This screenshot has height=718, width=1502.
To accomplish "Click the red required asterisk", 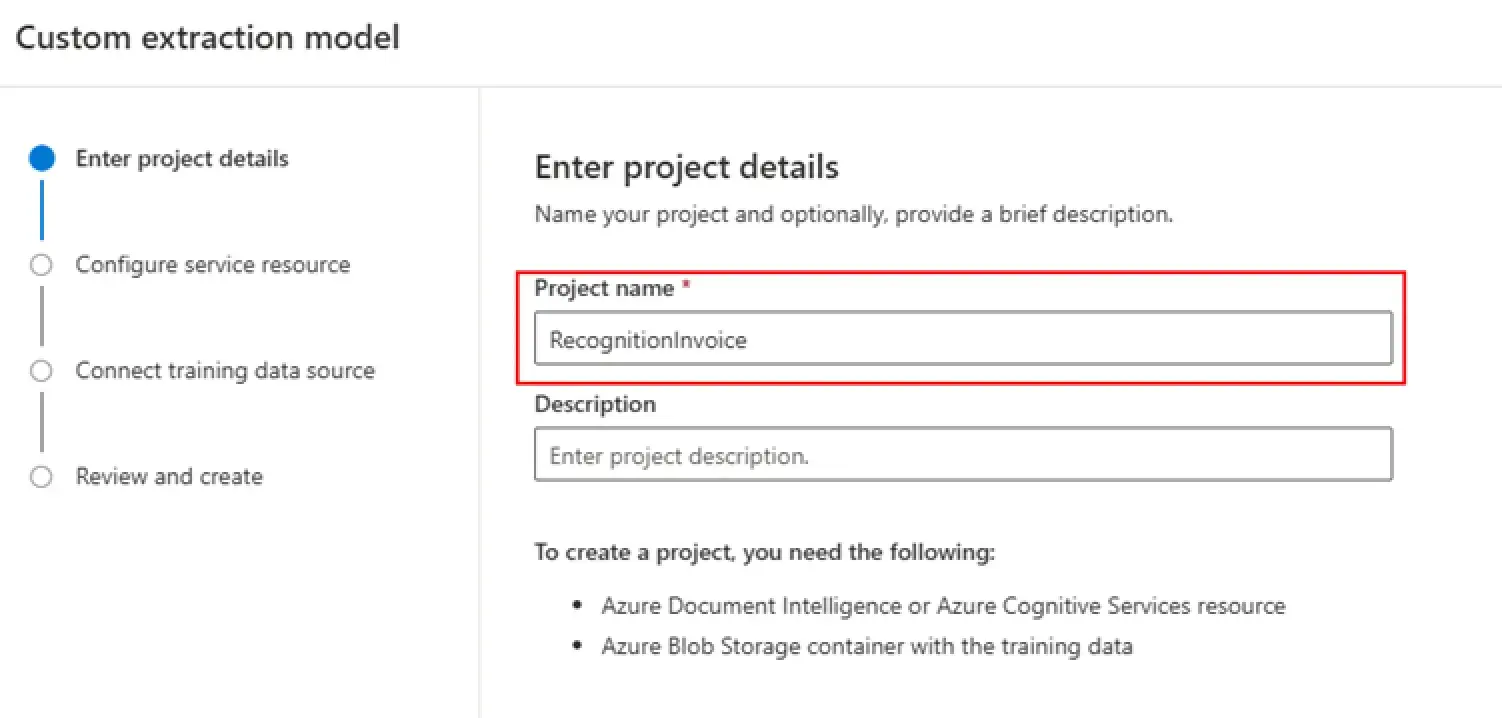I will pyautogui.click(x=686, y=287).
